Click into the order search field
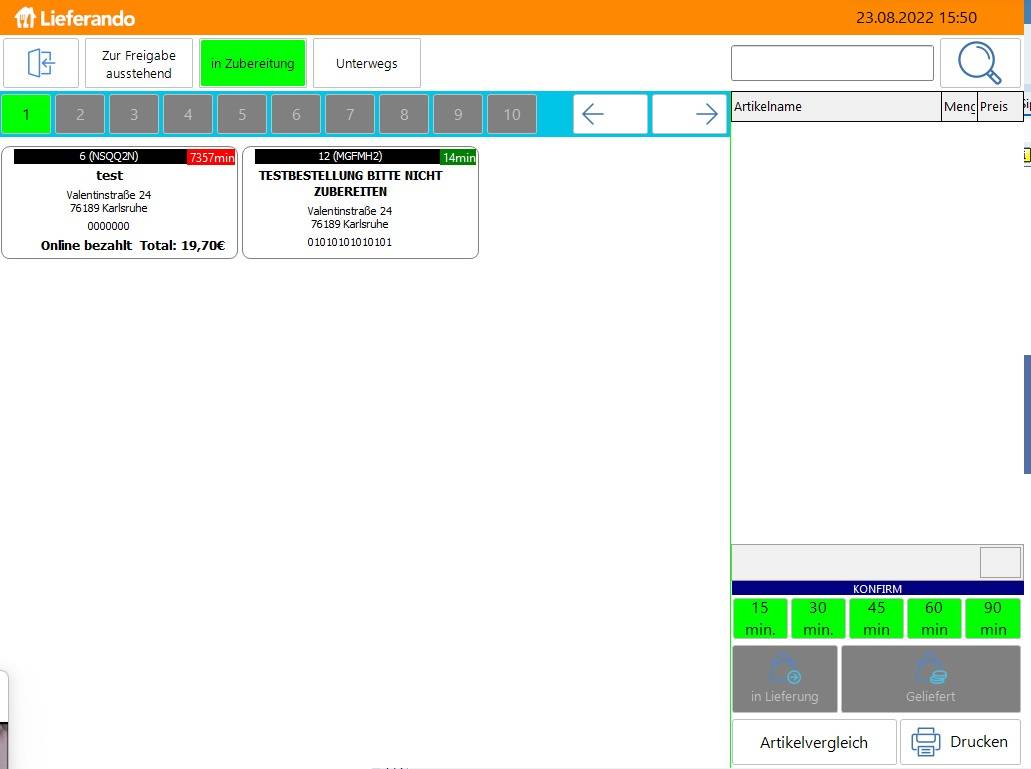Viewport: 1031px width, 769px height. pyautogui.click(x=832, y=63)
